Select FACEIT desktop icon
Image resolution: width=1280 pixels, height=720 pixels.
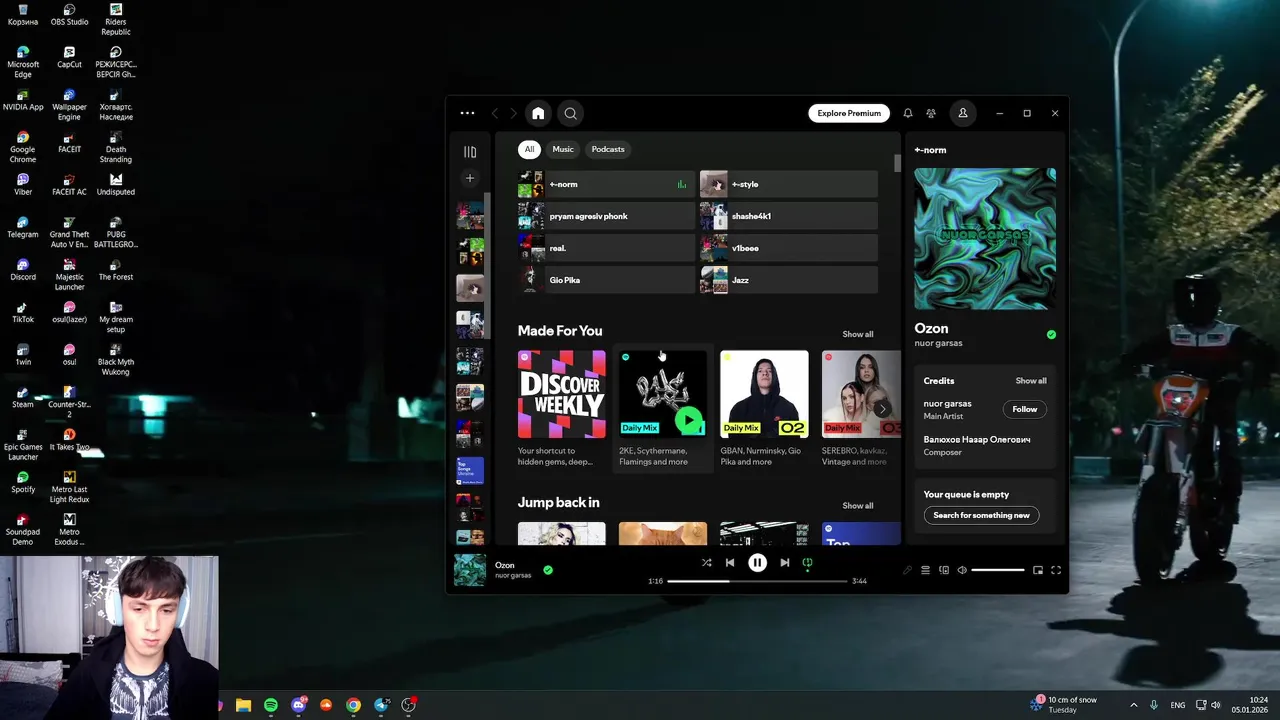pos(69,143)
